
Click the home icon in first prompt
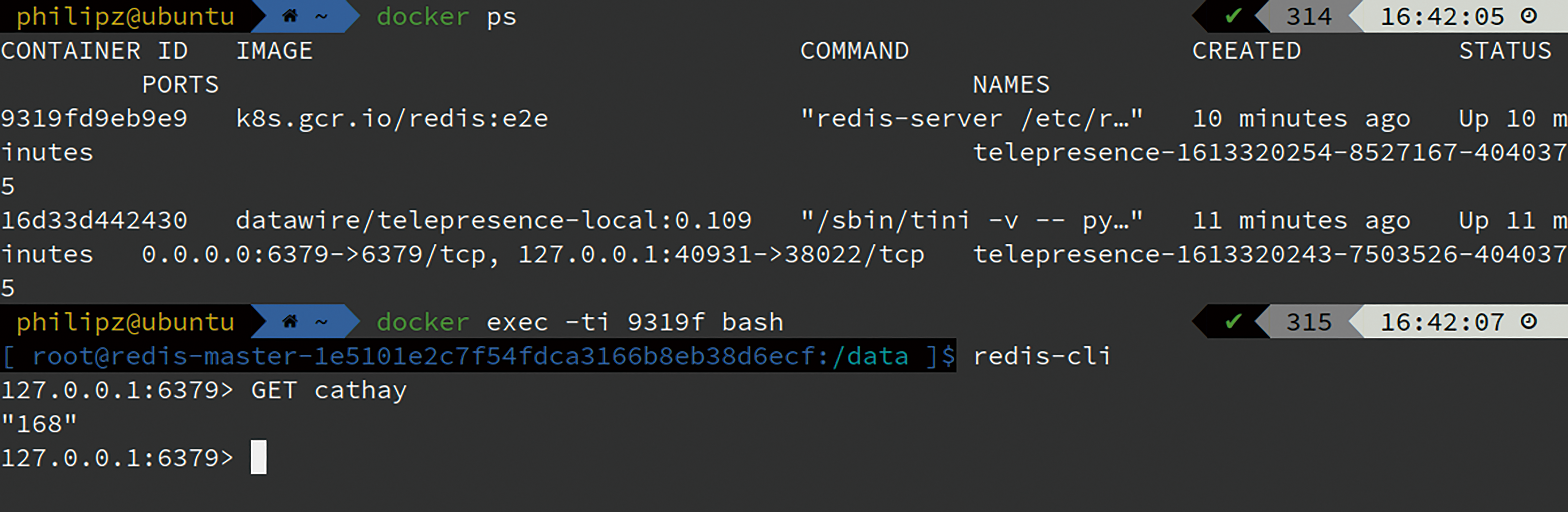pyautogui.click(x=290, y=16)
